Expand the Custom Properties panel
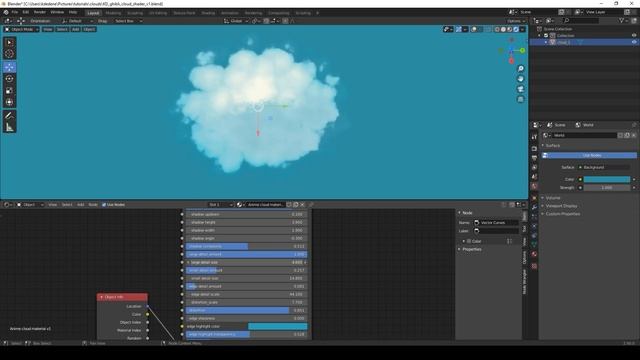The height and width of the screenshot is (360, 640). (563, 214)
